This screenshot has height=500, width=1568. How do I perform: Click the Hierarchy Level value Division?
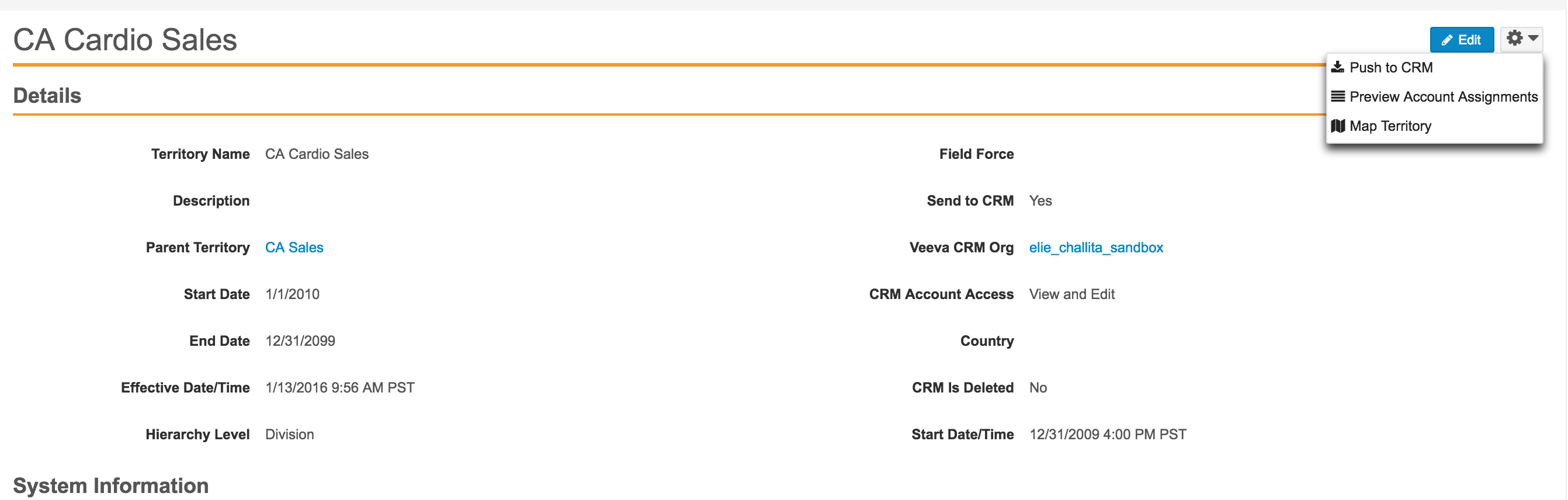coord(289,435)
